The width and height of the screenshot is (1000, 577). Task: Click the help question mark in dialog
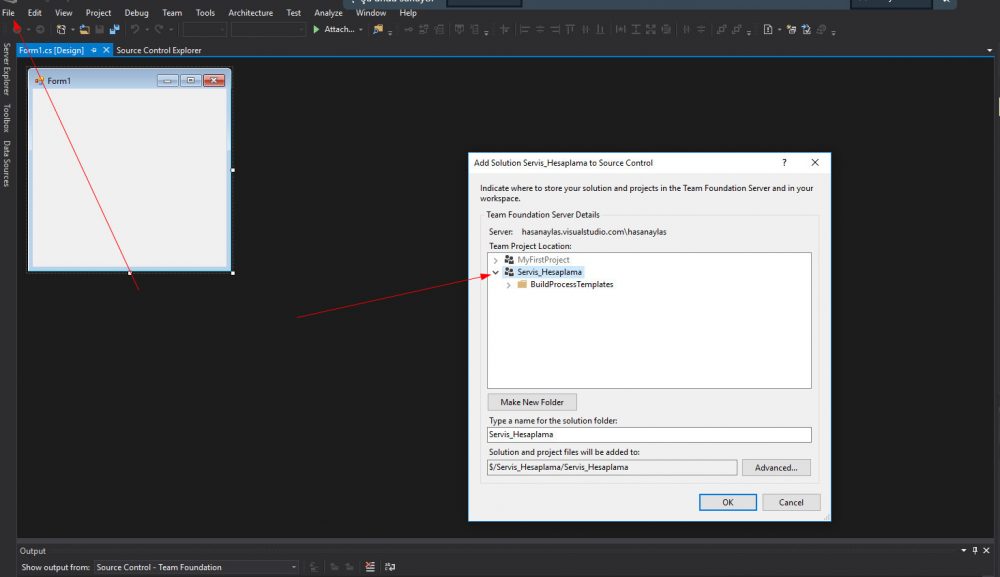[784, 163]
